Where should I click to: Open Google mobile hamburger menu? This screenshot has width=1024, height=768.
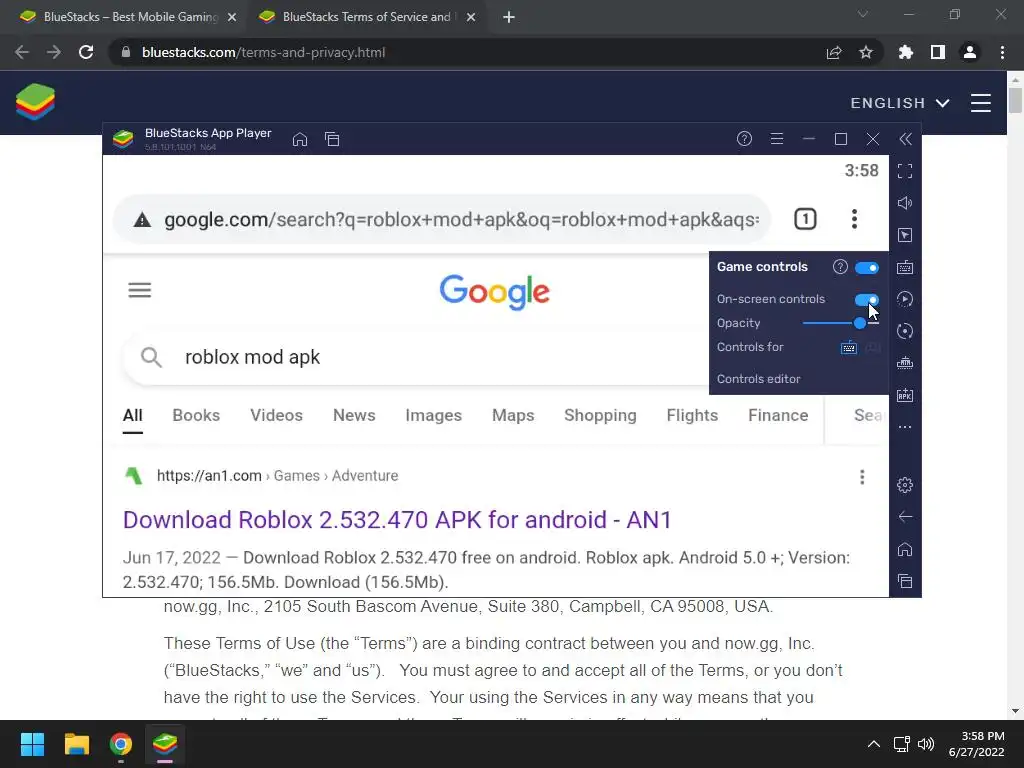tap(140, 290)
